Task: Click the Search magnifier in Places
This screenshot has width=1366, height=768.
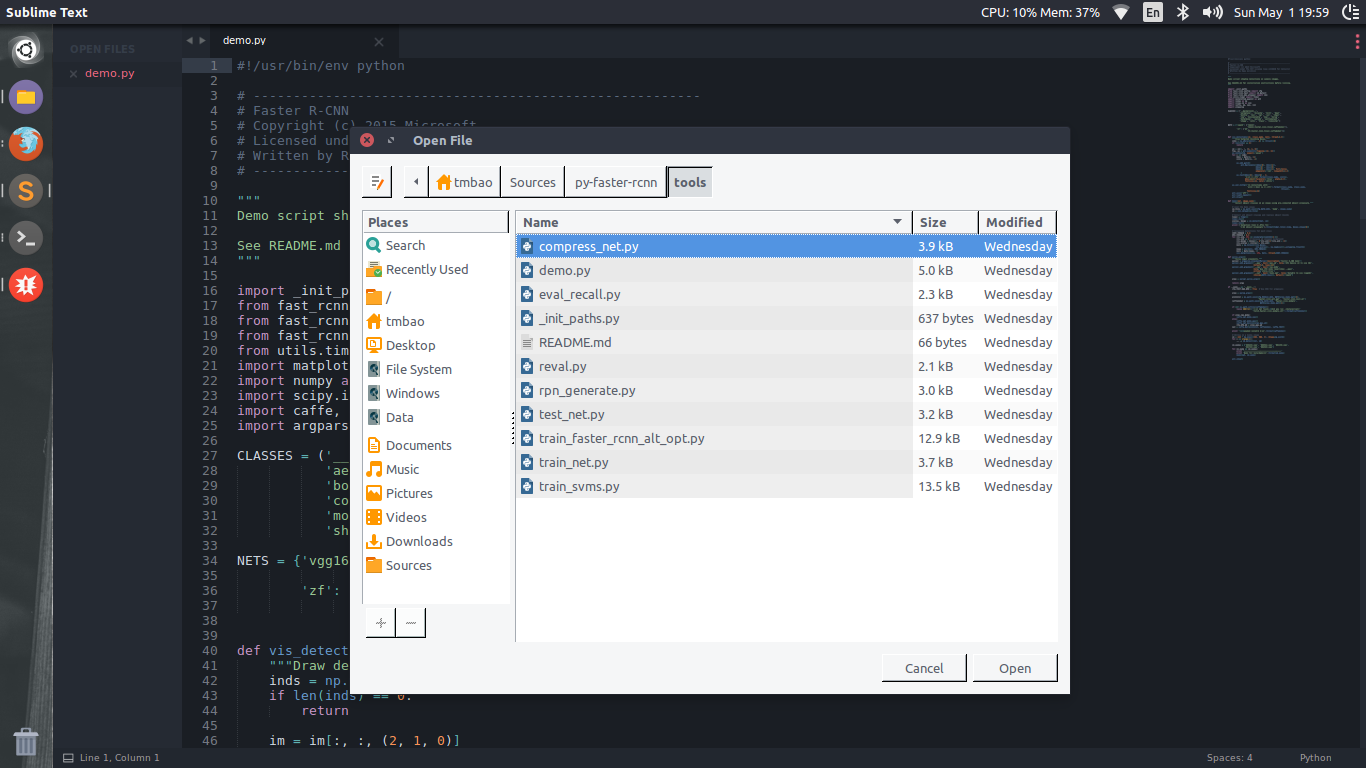Action: point(374,245)
